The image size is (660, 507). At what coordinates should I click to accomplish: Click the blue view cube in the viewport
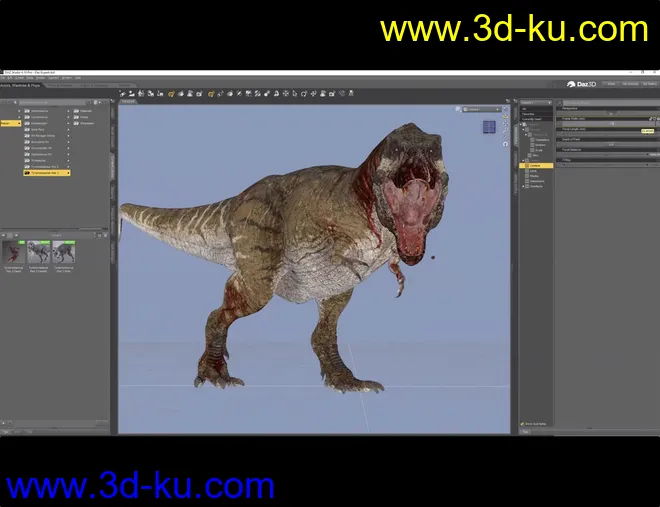pyautogui.click(x=489, y=127)
